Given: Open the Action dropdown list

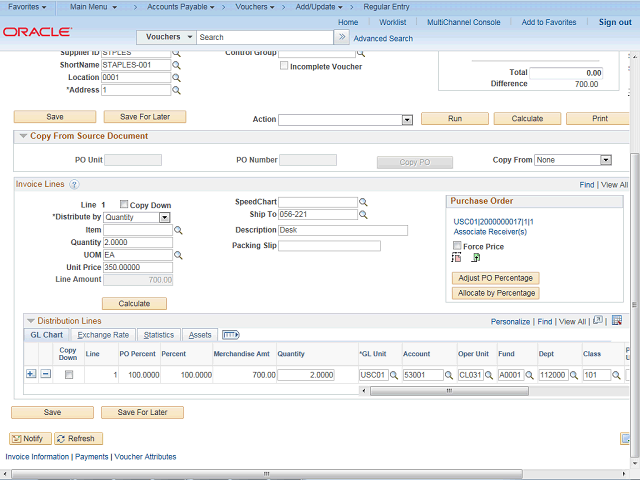Looking at the screenshot, I should point(407,120).
